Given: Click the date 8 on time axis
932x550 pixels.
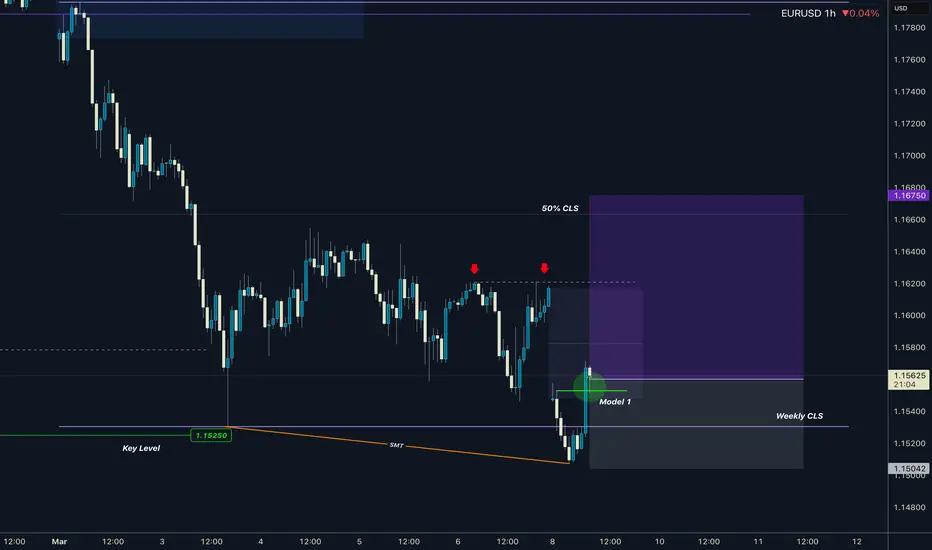Looking at the screenshot, I should [552, 542].
